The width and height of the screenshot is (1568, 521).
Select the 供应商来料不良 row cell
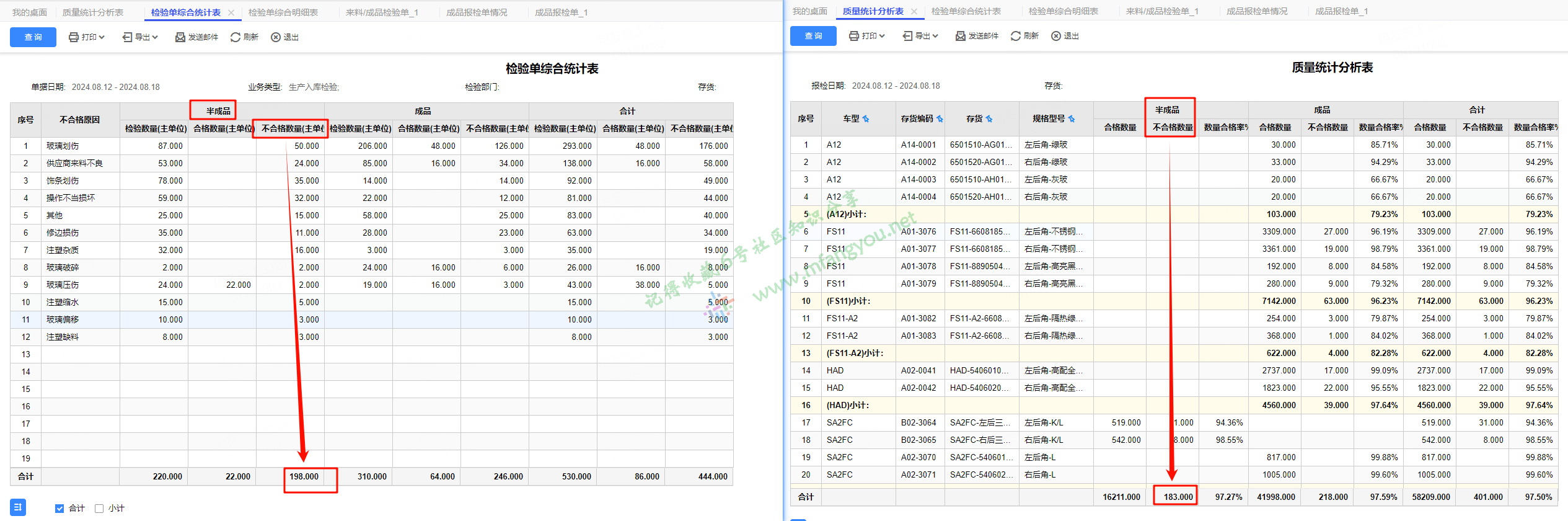pos(80,163)
